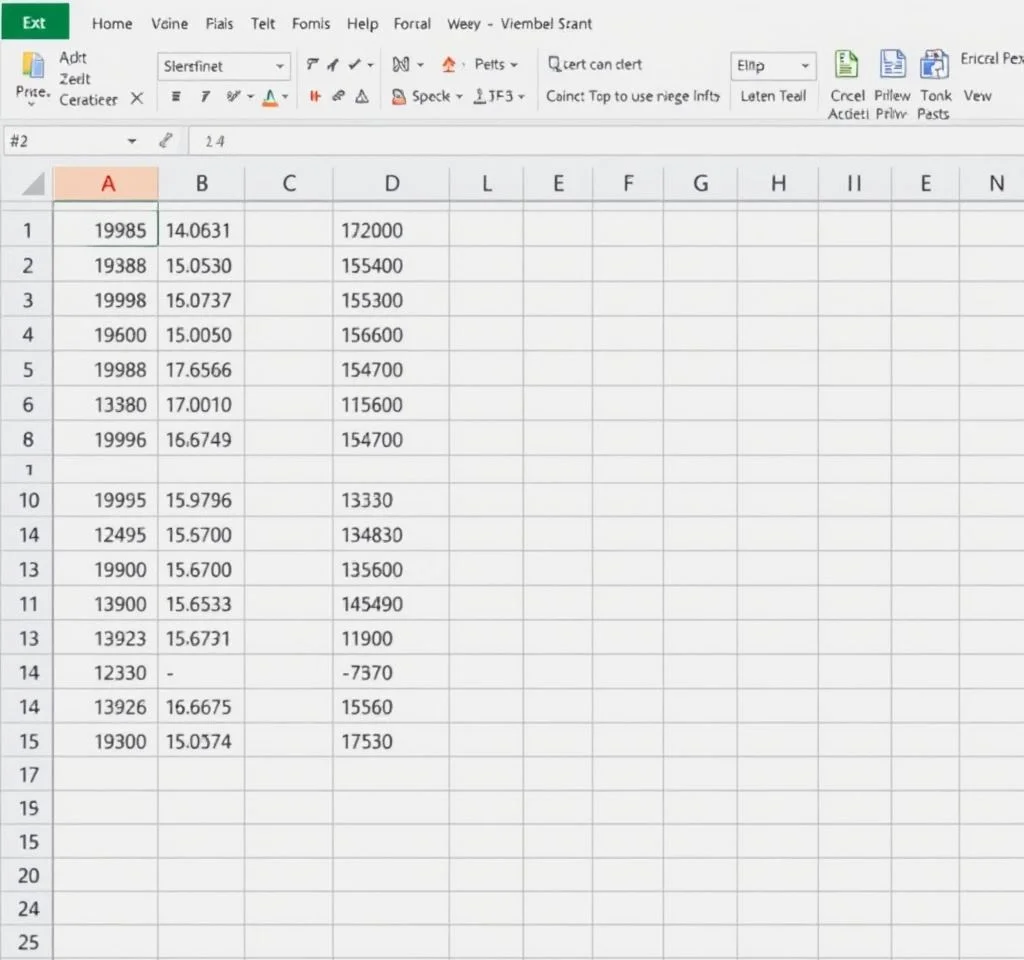Viewport: 1024px width, 960px height.
Task: Toggle the italic slanted icon
Action: pos(205,97)
